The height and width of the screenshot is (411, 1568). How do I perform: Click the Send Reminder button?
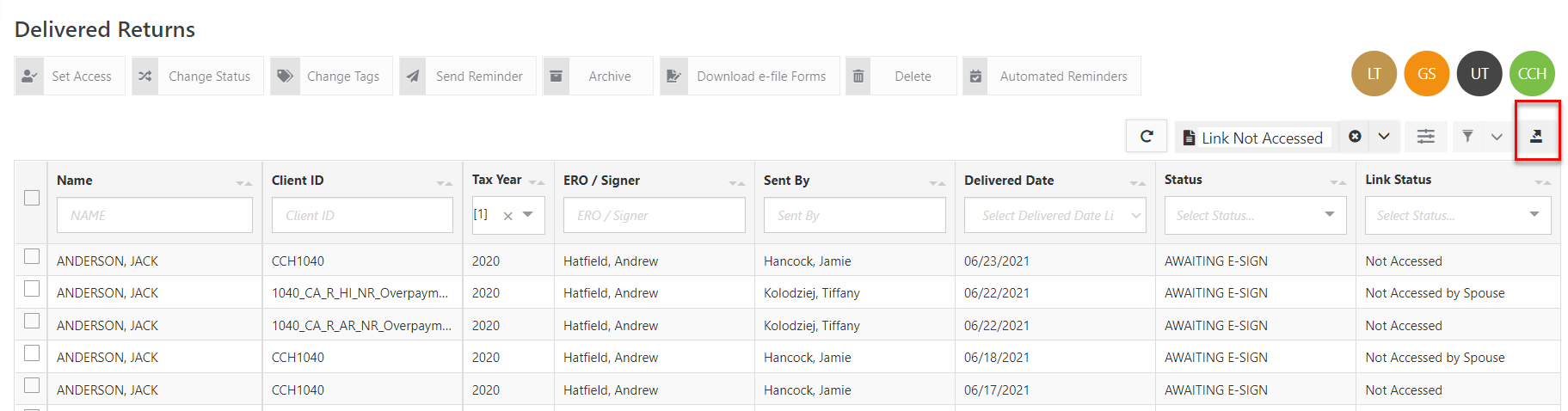(x=468, y=76)
